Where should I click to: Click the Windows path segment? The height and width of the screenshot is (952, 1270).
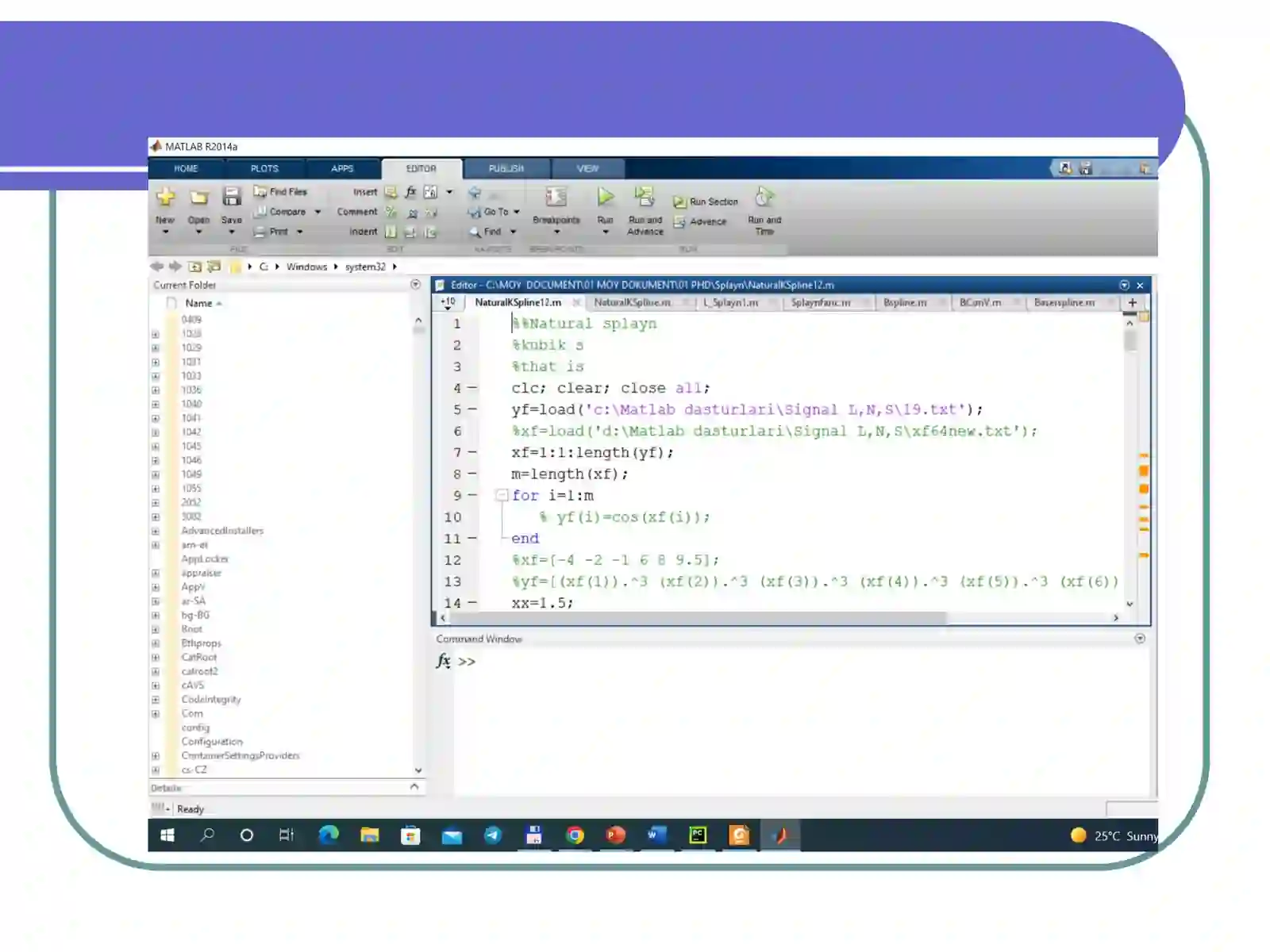(x=306, y=267)
